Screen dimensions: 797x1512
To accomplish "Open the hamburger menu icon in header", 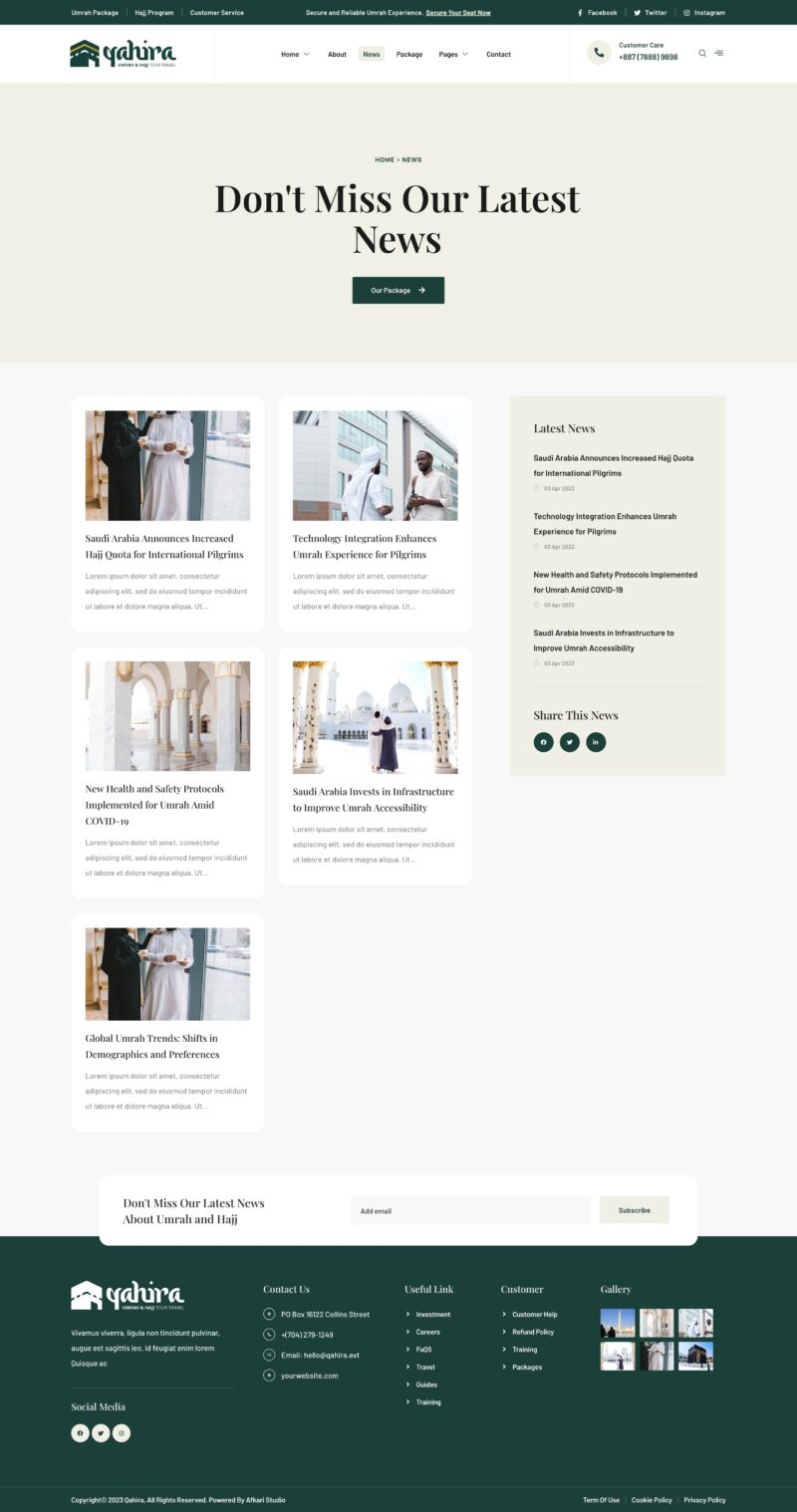I will 719,54.
